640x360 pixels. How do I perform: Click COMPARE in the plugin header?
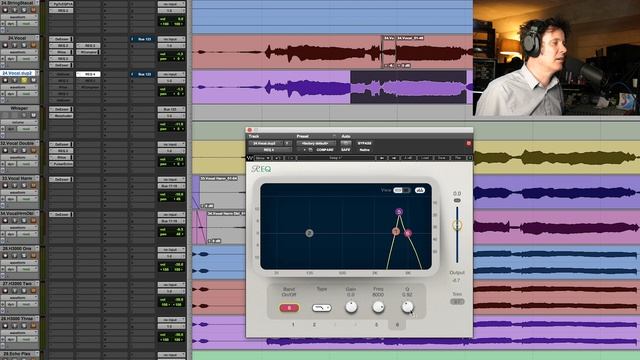point(325,150)
